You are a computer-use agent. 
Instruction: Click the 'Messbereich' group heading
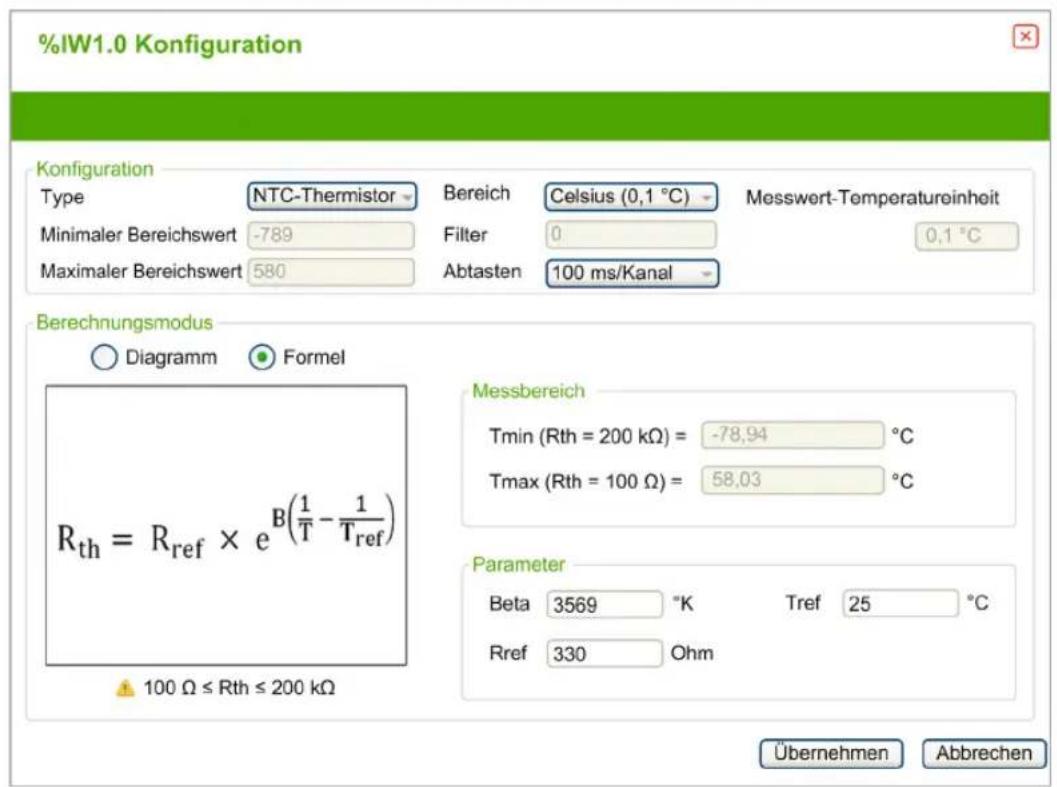(x=528, y=391)
